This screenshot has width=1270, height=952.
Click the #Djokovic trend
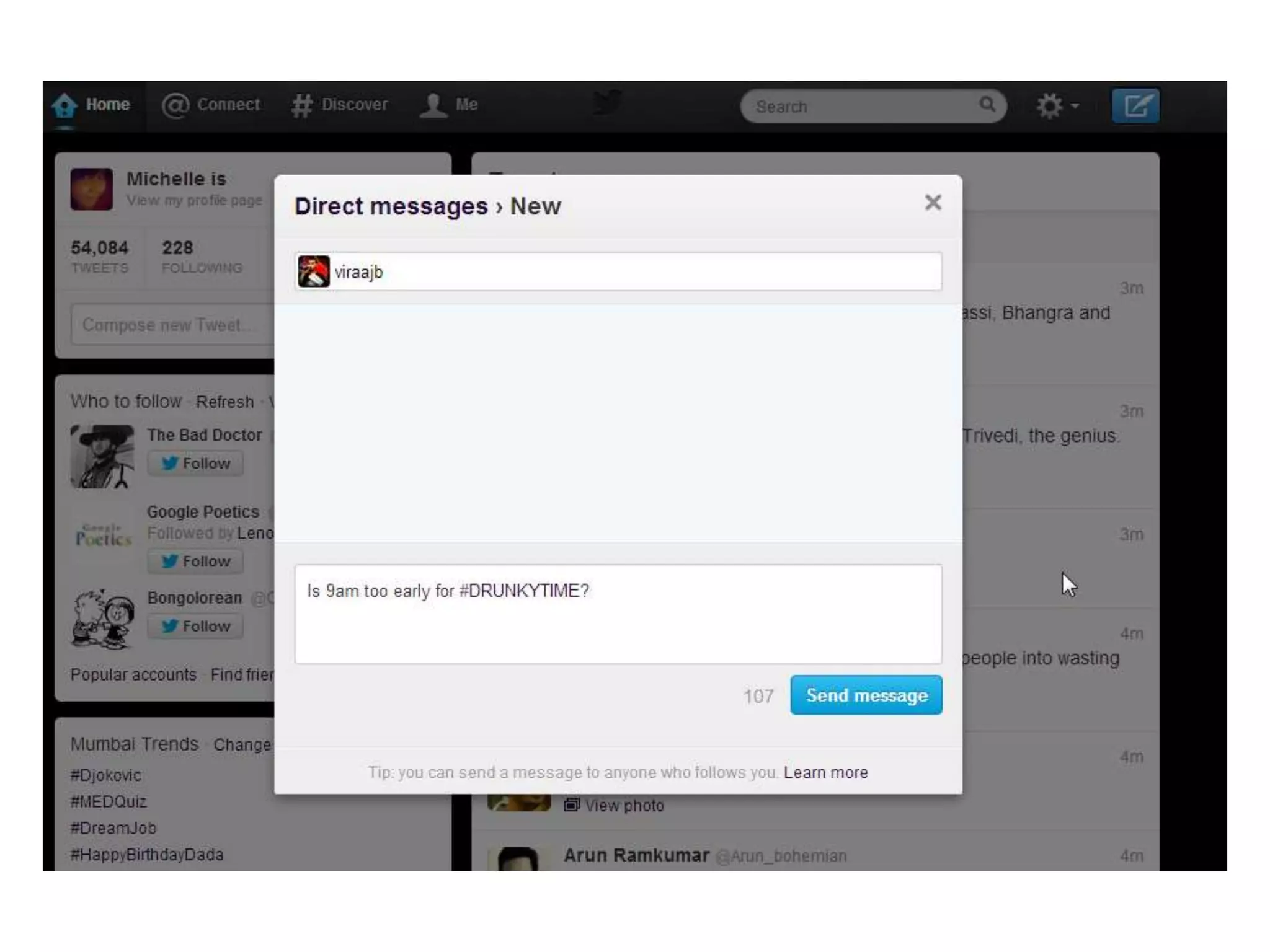106,775
